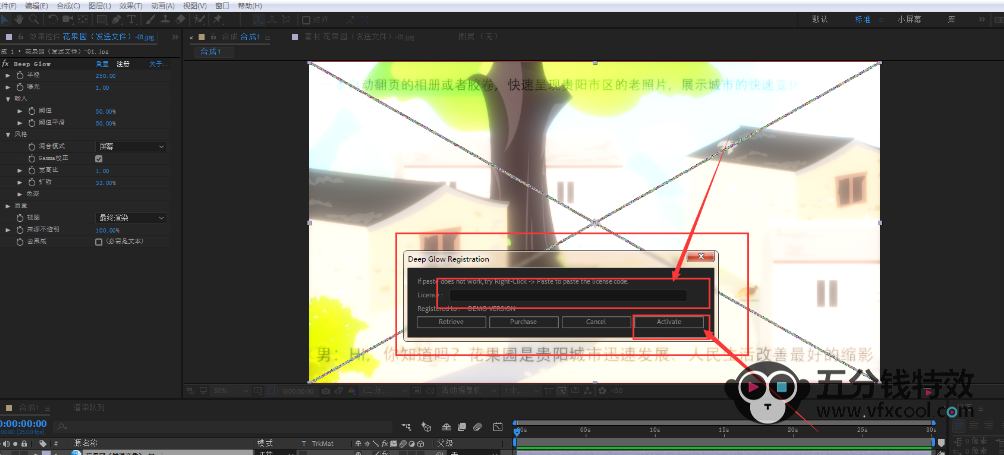Uncheck the Gamma校正 checkbox
The height and width of the screenshot is (455, 1004).
coord(99,159)
